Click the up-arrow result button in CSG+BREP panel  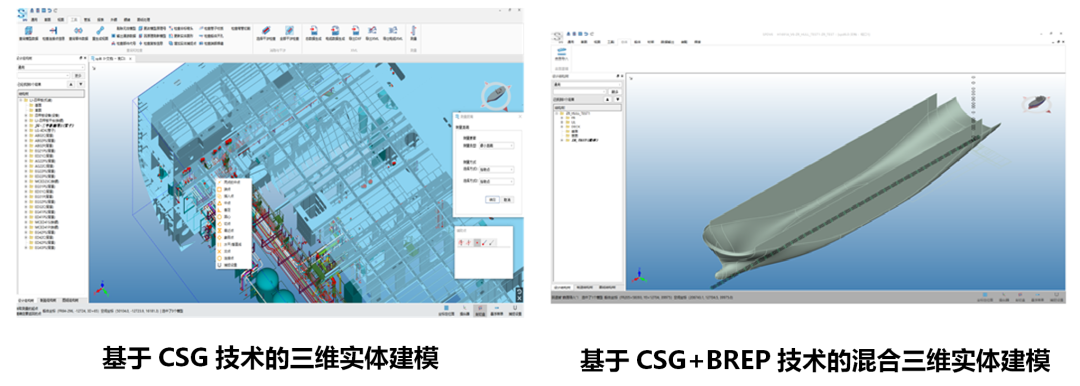coord(608,99)
